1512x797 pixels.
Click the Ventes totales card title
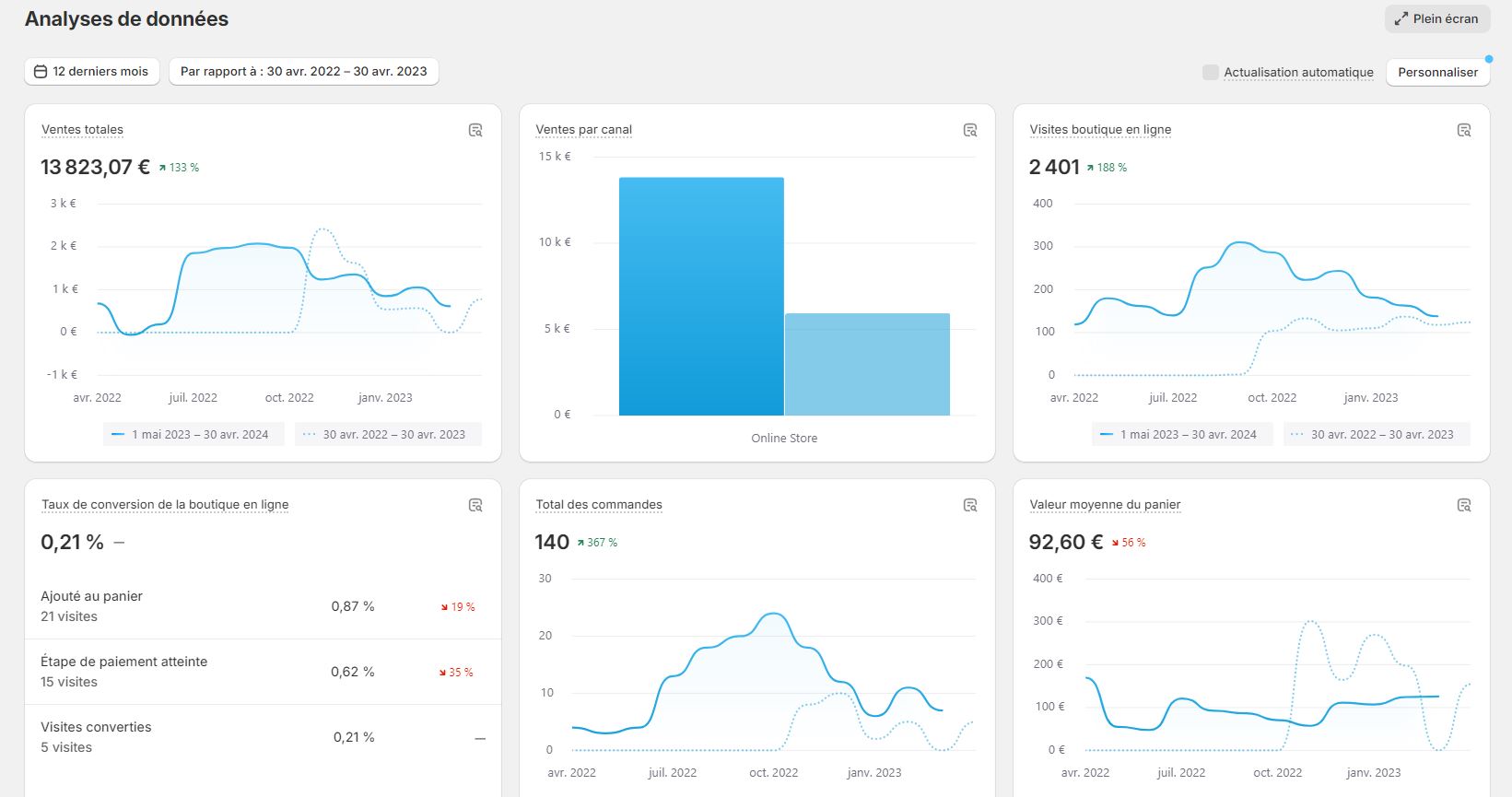(82, 130)
